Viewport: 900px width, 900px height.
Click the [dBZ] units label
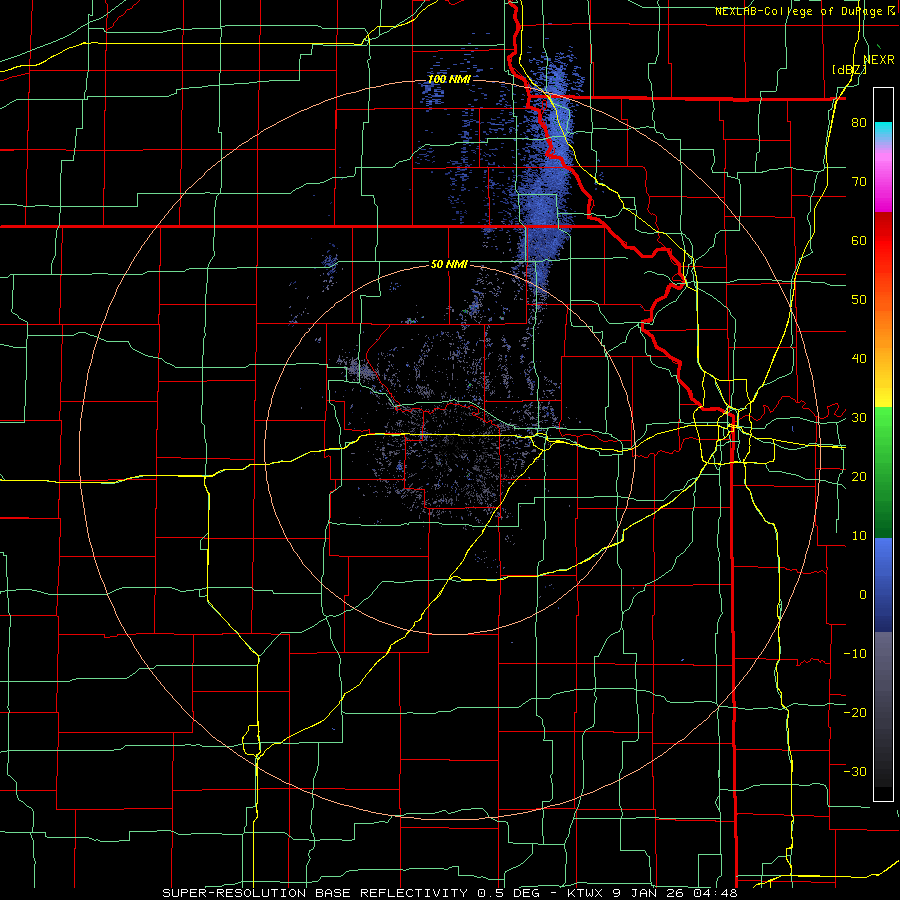[x=849, y=70]
